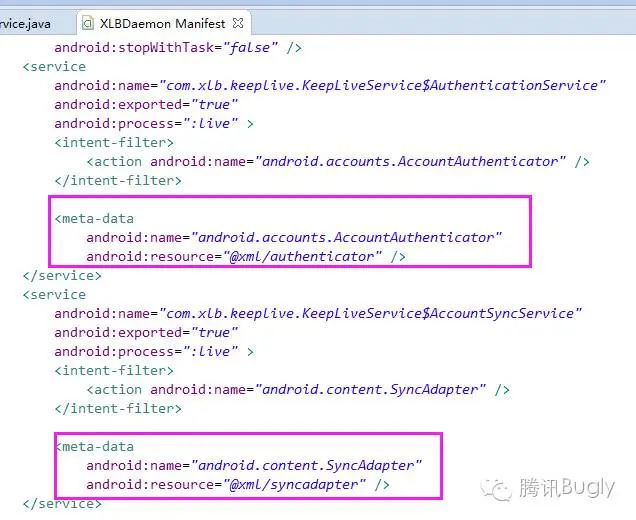Screen dimensions: 636x520
Task: Click the first android:exported "true" value
Action: click(x=214, y=105)
